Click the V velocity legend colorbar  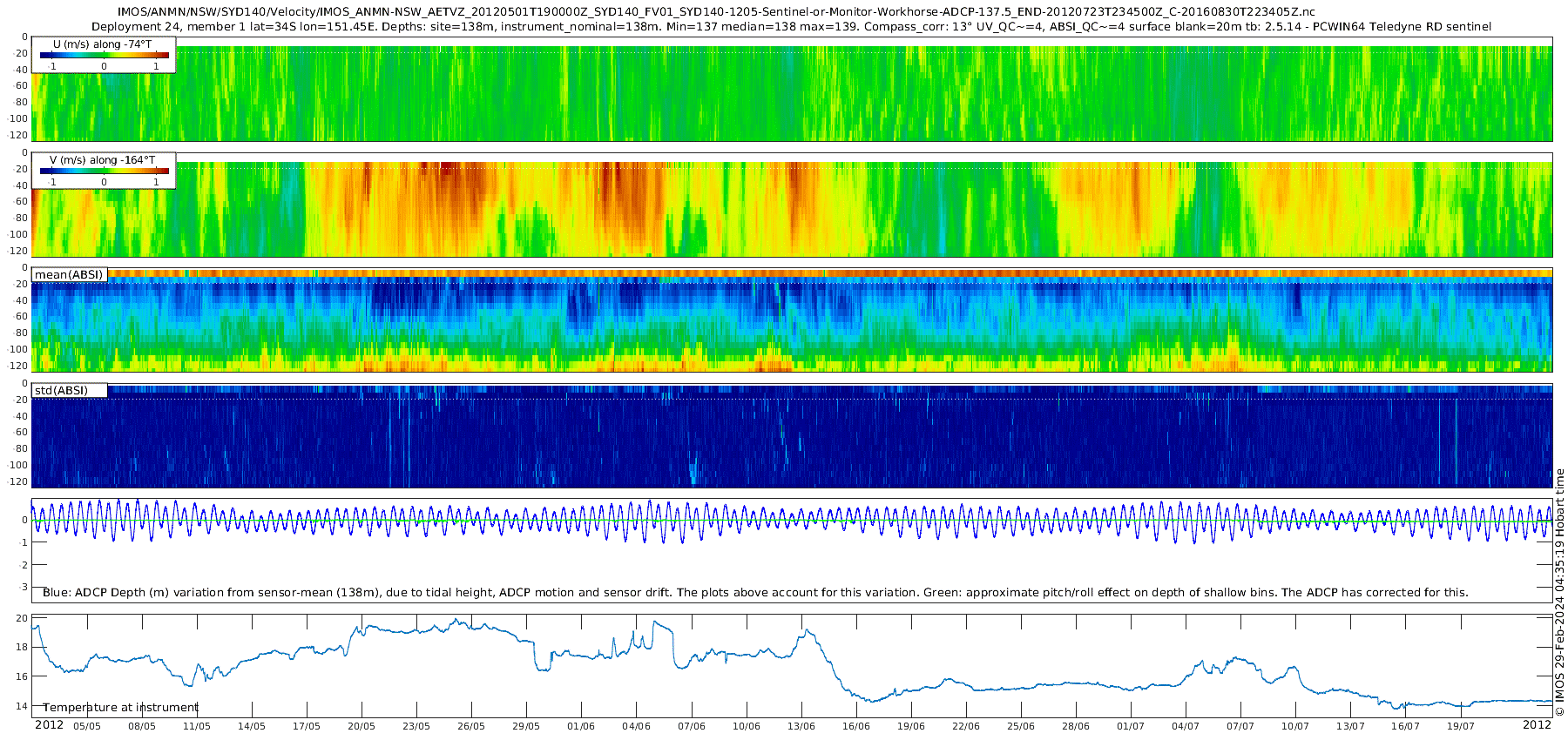pyautogui.click(x=105, y=171)
